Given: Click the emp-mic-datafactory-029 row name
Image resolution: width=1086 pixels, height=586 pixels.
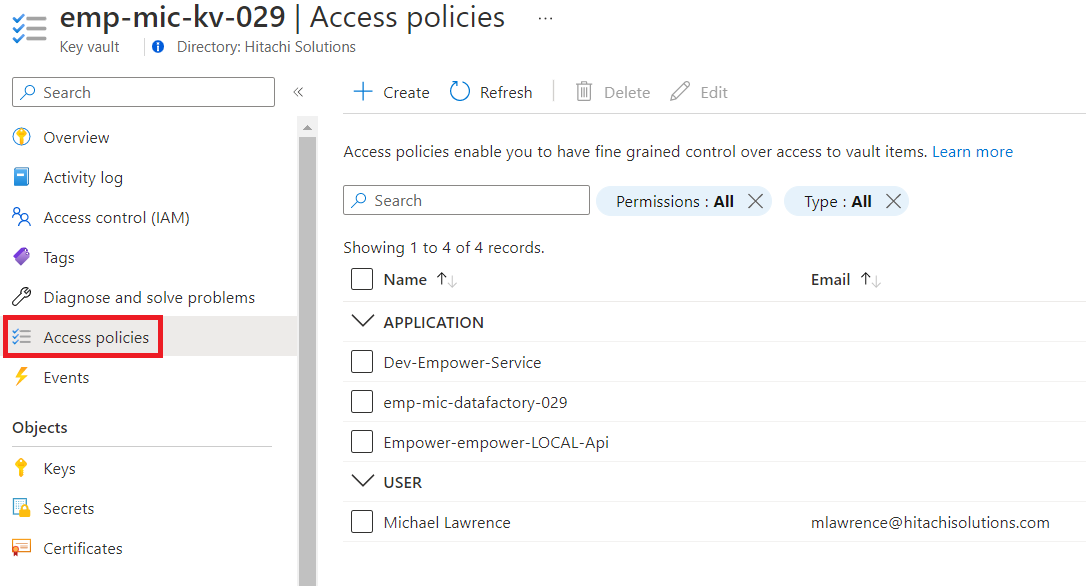Looking at the screenshot, I should 475,402.
